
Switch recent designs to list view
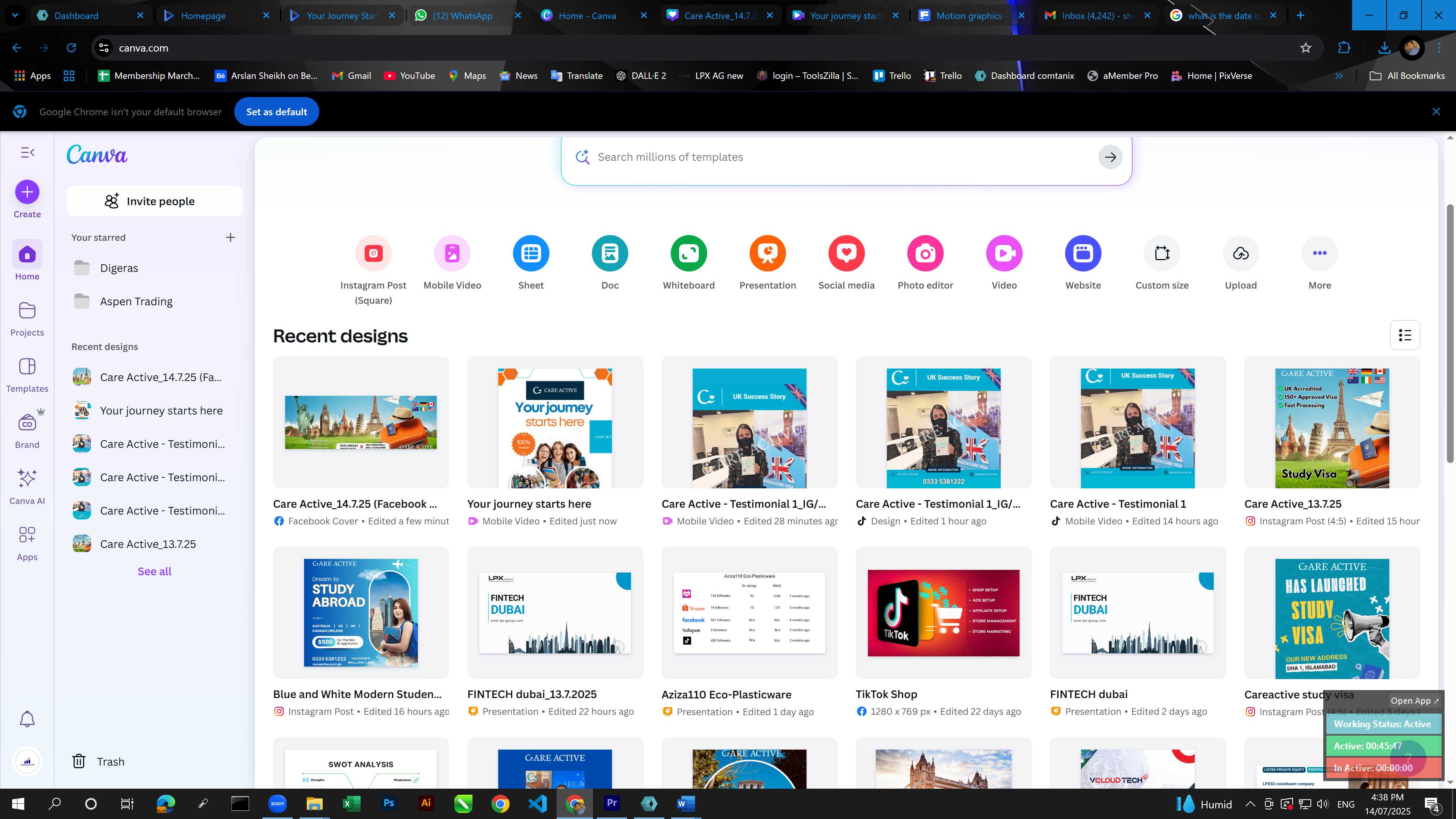pos(1404,335)
